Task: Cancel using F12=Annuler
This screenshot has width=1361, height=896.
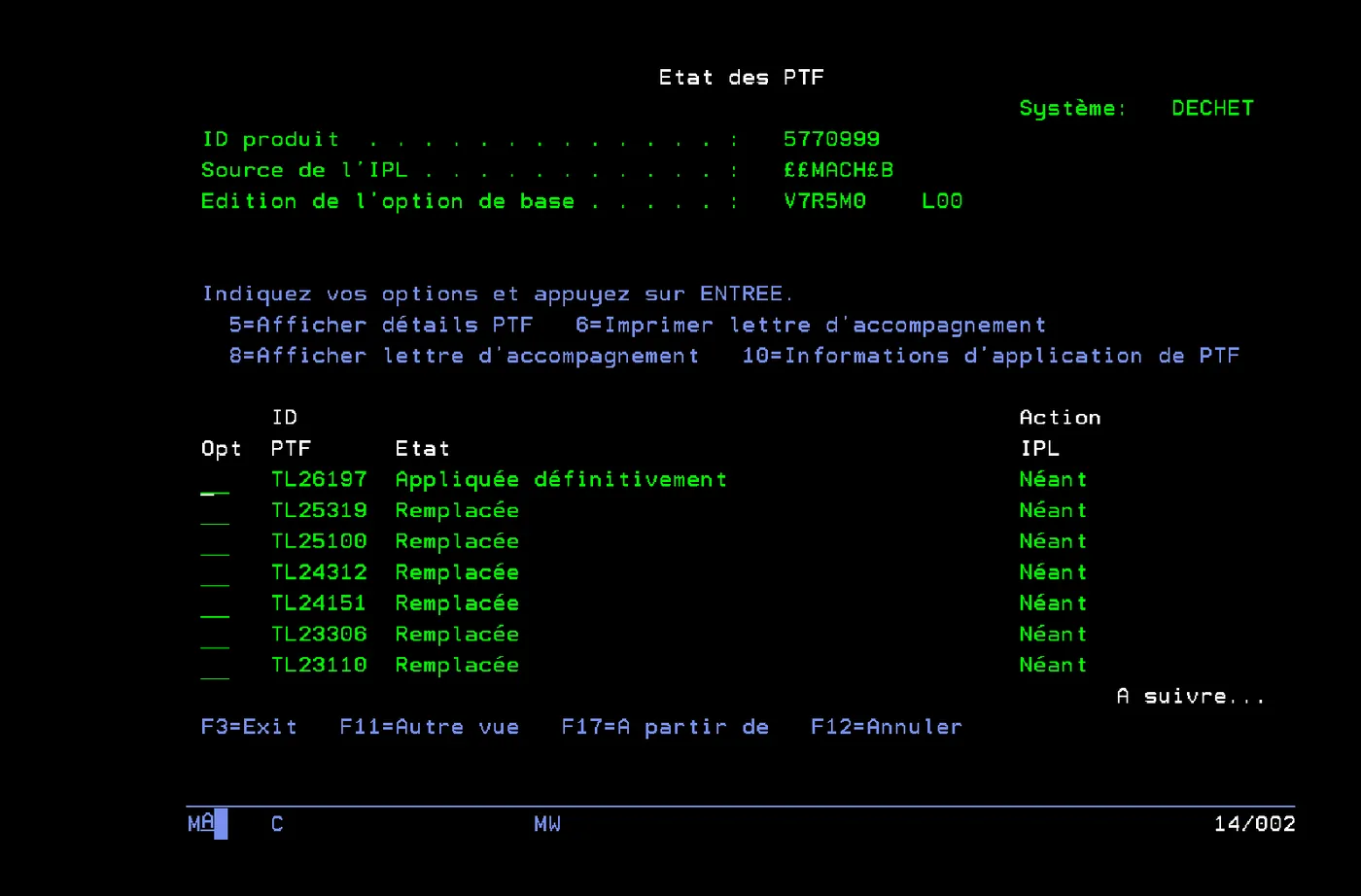Action: coord(887,727)
